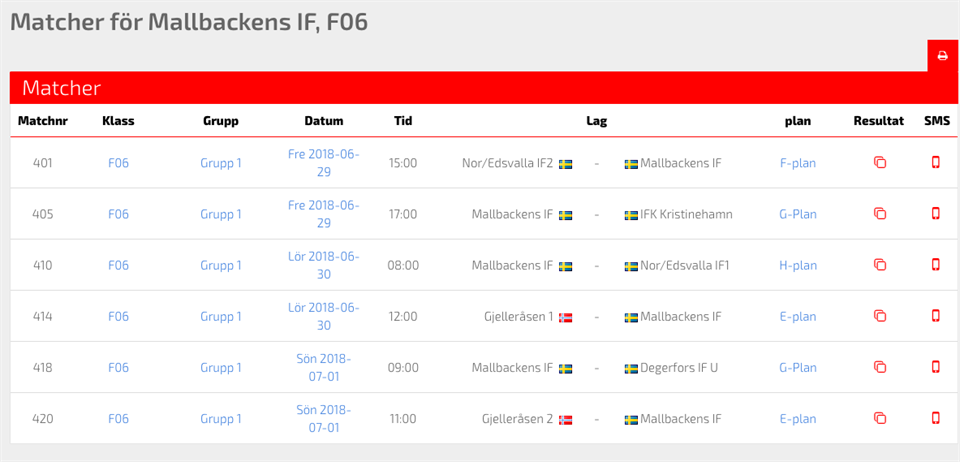This screenshot has height=462, width=960.
Task: Click SMS phone icon for match 418
Action: pos(936,367)
